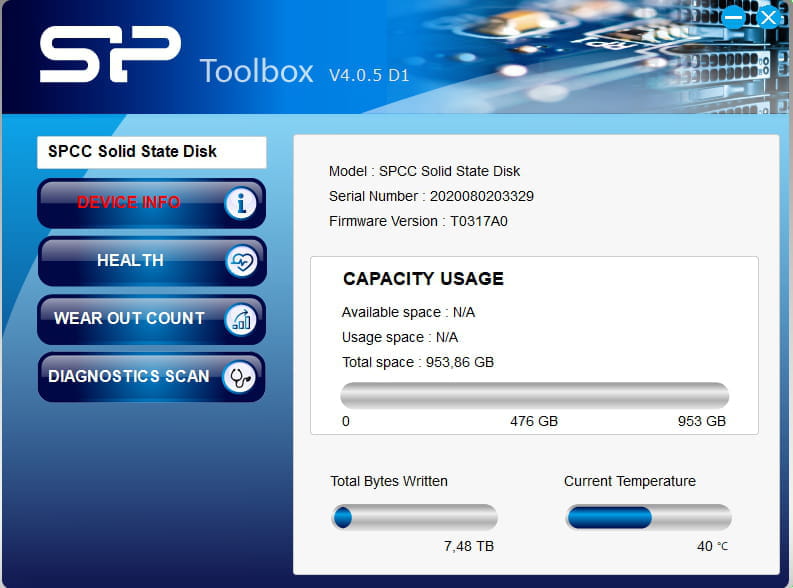Click the Current Temperature bar
The image size is (793, 588).
tap(648, 517)
